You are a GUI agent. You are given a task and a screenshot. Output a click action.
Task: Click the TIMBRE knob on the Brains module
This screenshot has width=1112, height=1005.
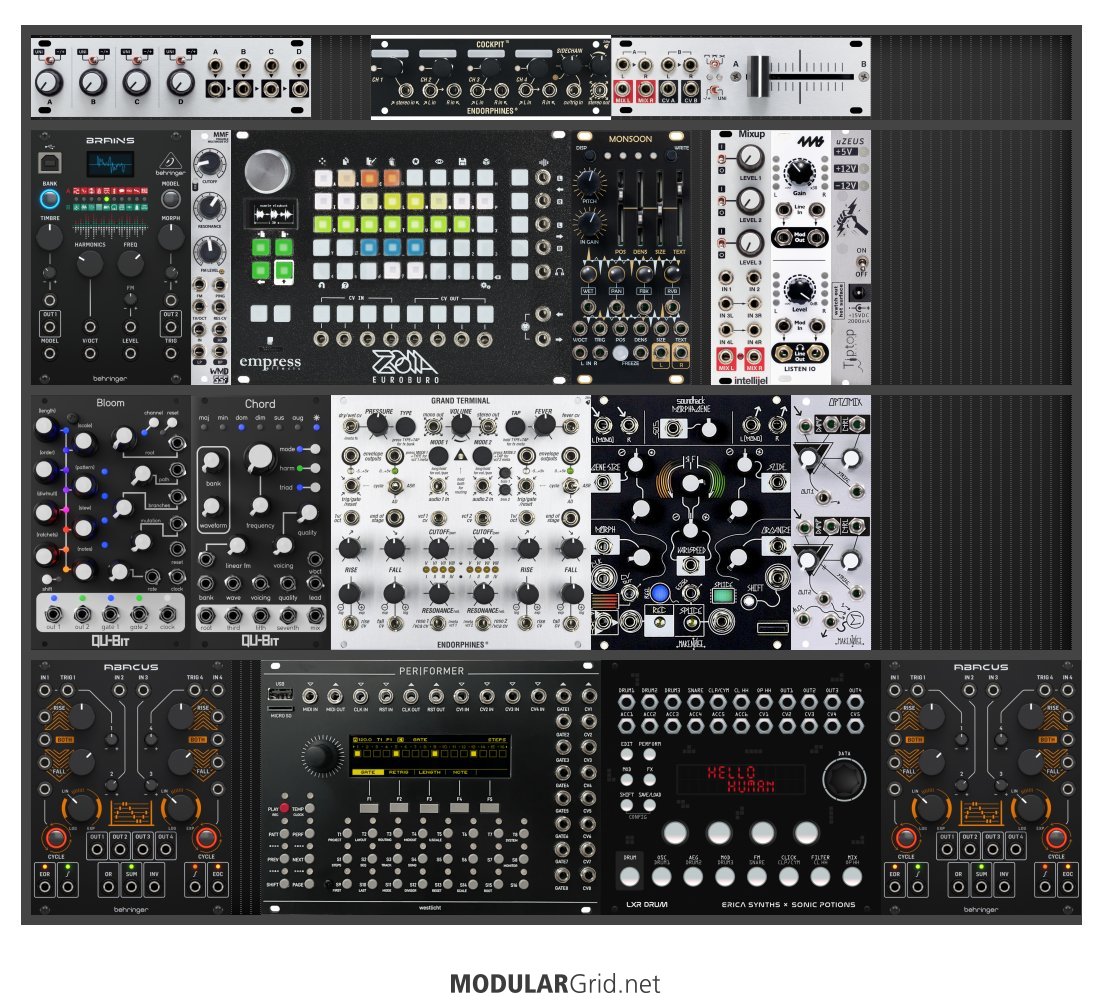50,236
